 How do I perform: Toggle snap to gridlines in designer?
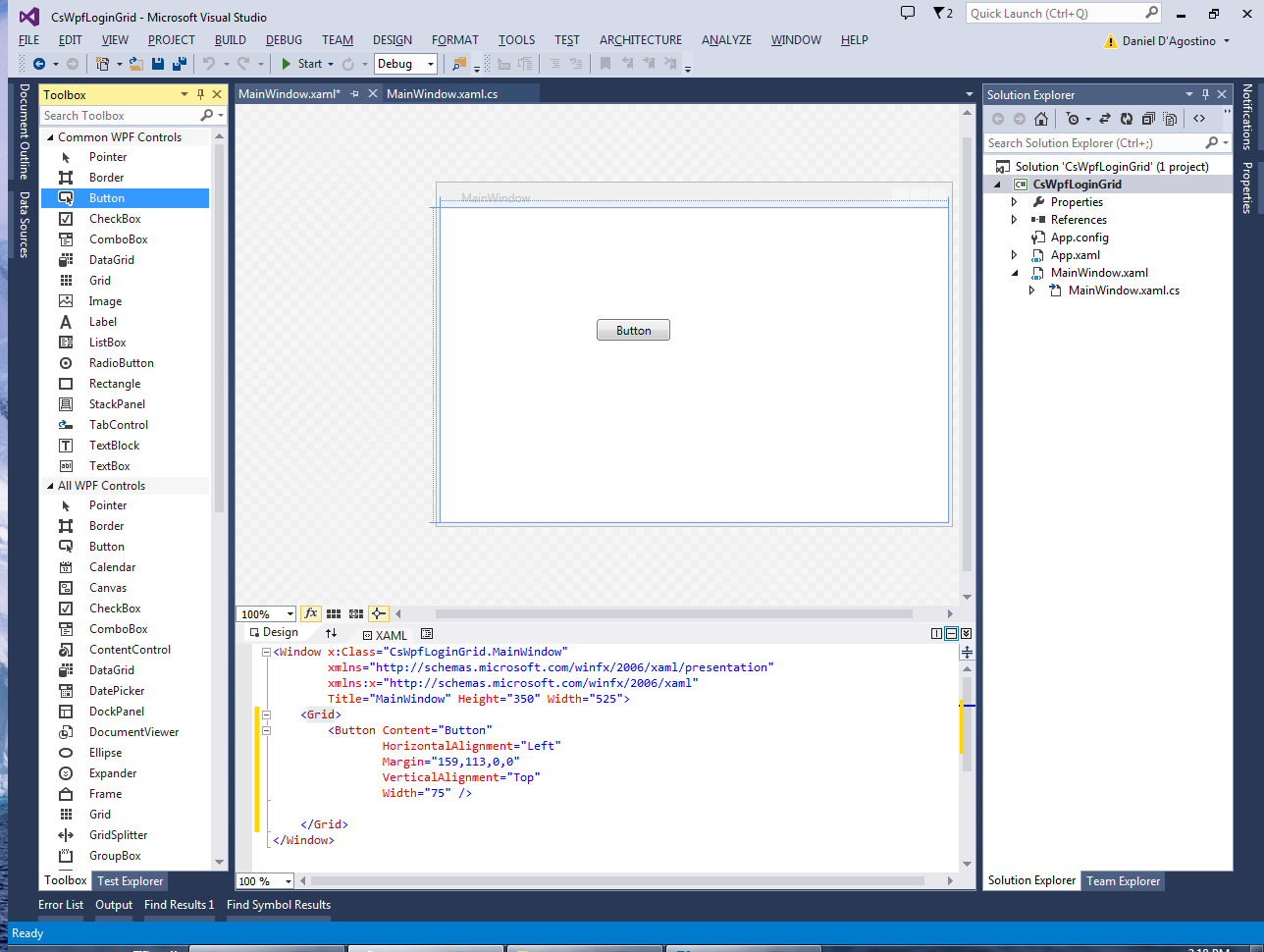[x=356, y=613]
